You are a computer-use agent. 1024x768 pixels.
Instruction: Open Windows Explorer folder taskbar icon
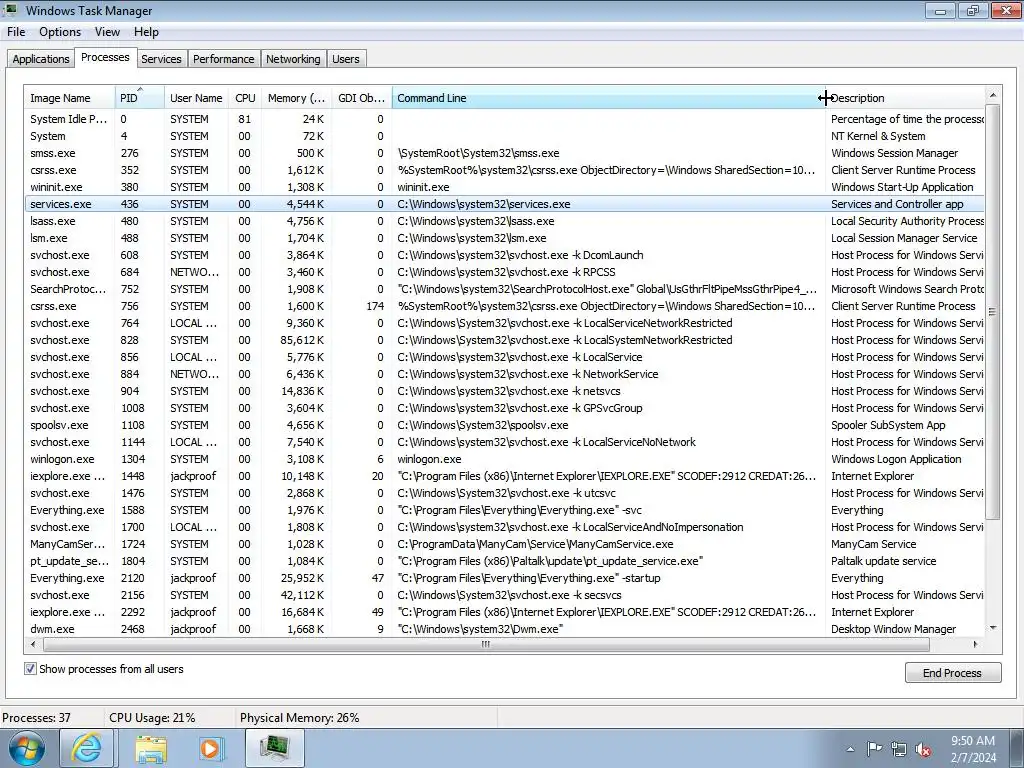coord(151,748)
